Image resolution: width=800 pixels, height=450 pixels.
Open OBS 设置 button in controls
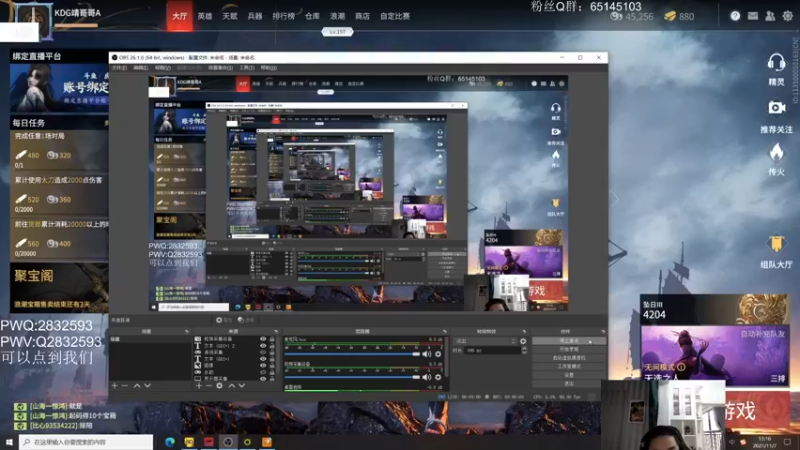(x=569, y=375)
